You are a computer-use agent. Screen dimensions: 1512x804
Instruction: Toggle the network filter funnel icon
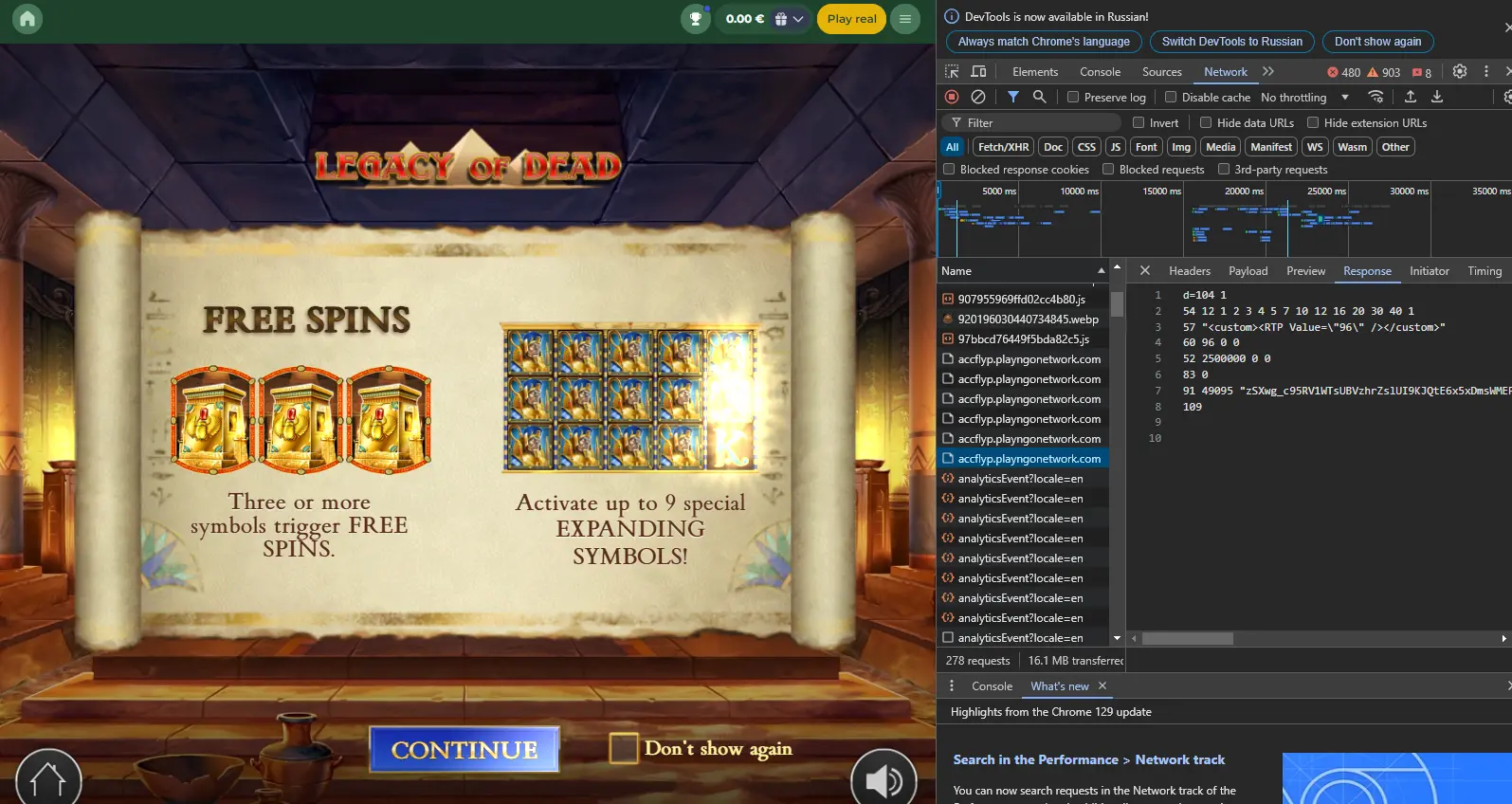point(1013,97)
